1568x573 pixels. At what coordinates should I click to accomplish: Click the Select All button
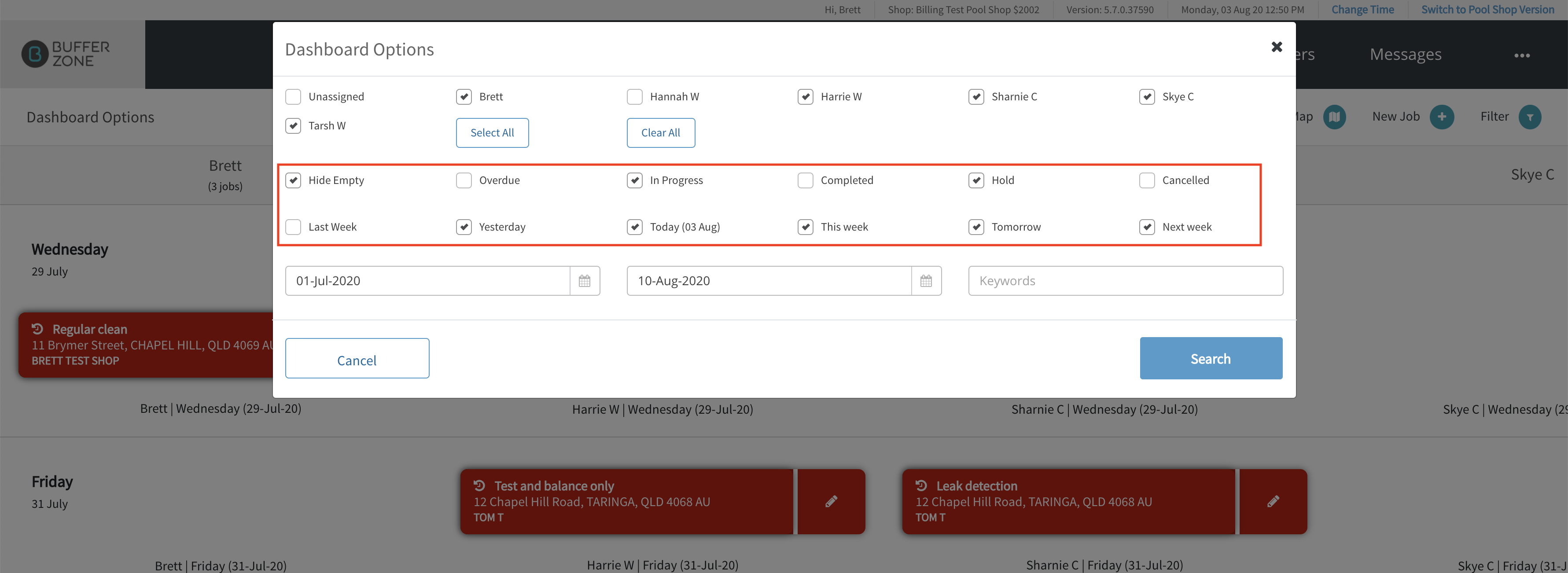[x=492, y=132]
